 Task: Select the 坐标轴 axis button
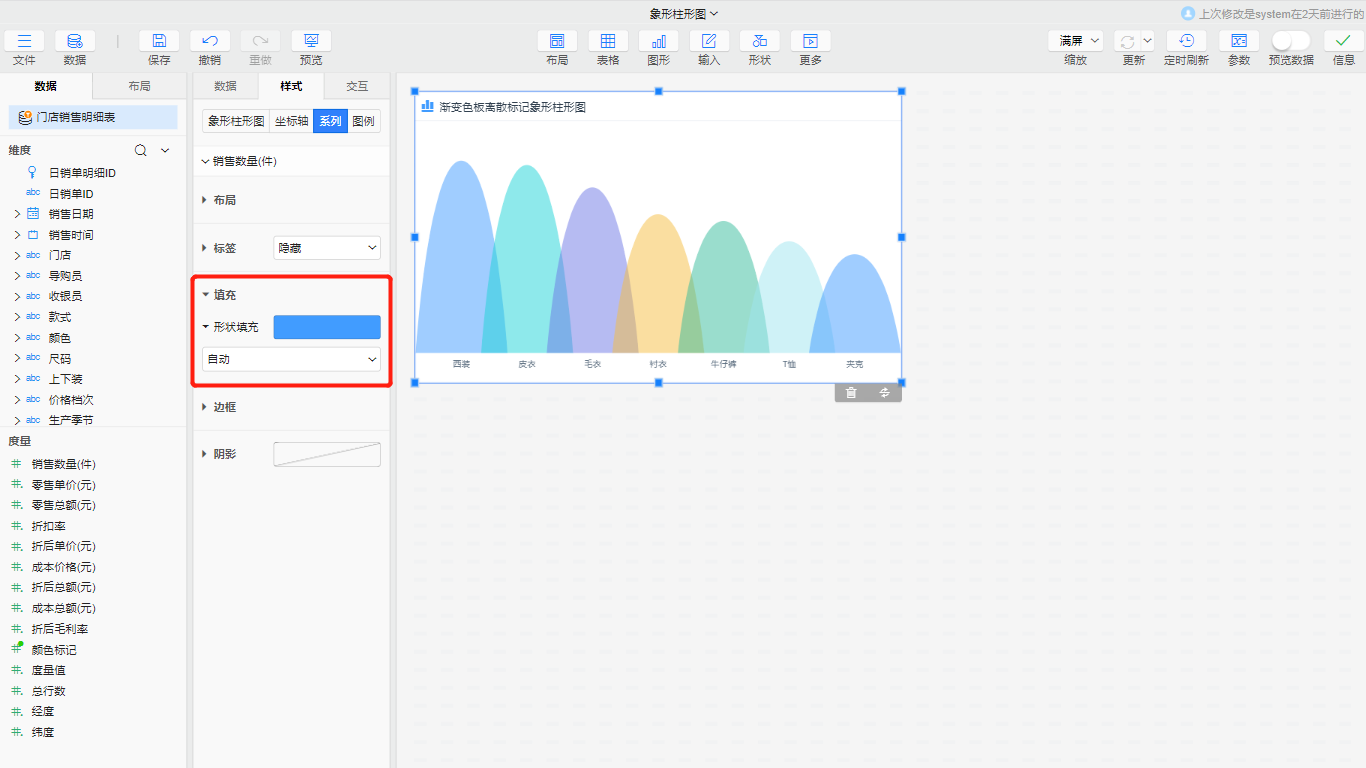tap(291, 122)
